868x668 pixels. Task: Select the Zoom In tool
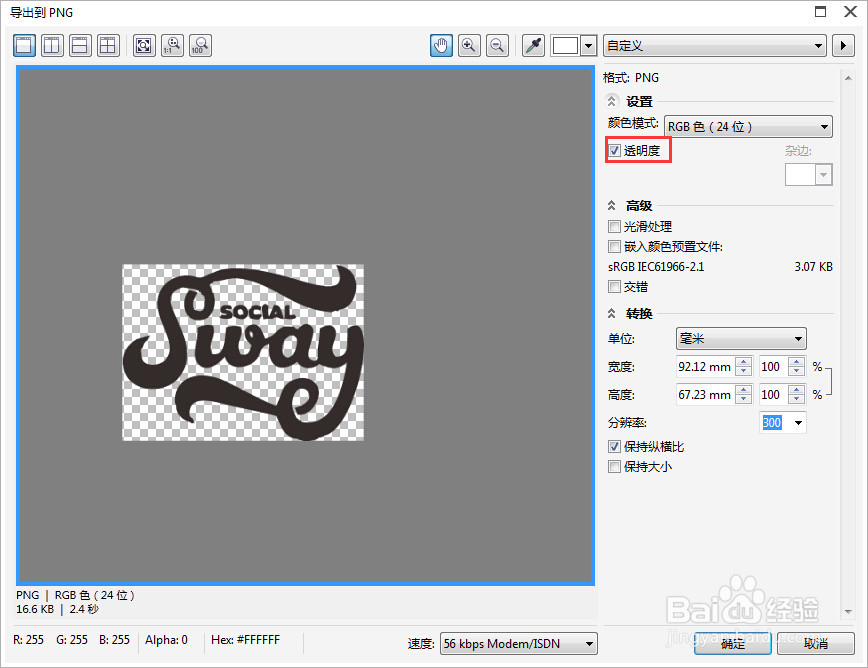pos(469,45)
